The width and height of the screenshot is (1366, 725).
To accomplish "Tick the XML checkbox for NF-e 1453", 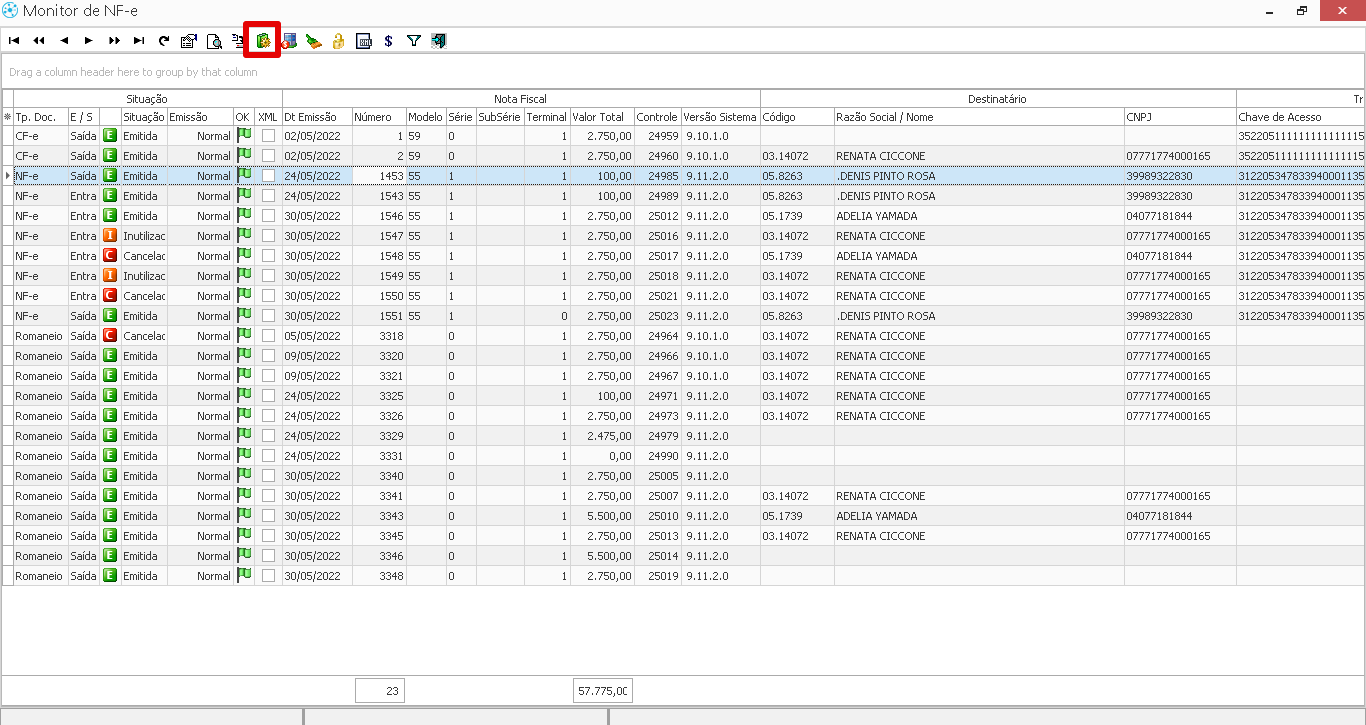I will pos(268,176).
